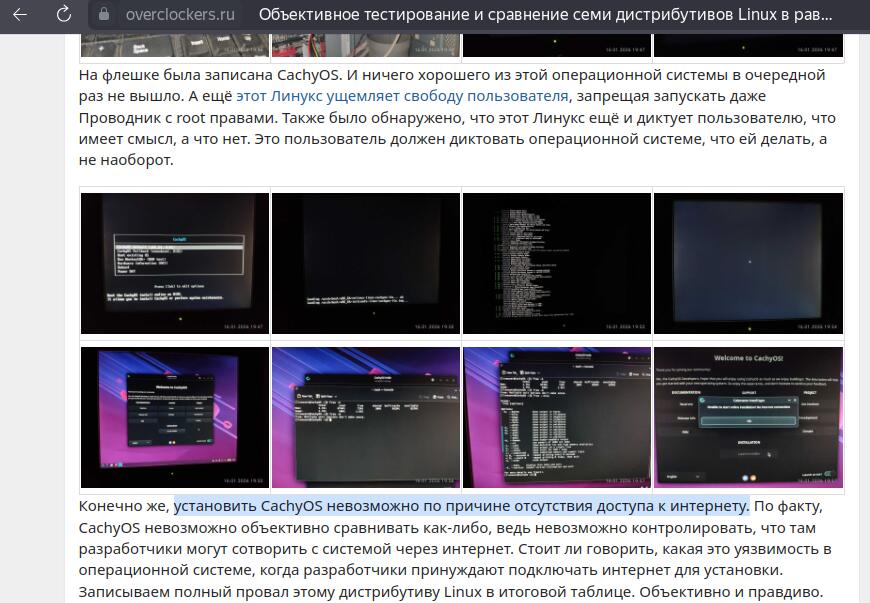The width and height of the screenshot is (870, 603).
Task: Open thumbnail of terminal with long listing output
Action: point(557,417)
